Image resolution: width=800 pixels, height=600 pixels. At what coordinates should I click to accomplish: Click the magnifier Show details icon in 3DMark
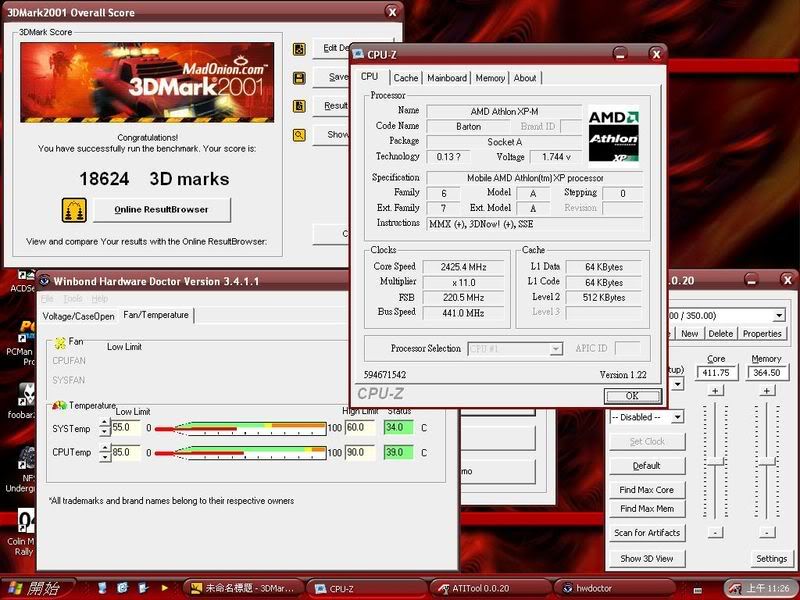click(299, 135)
